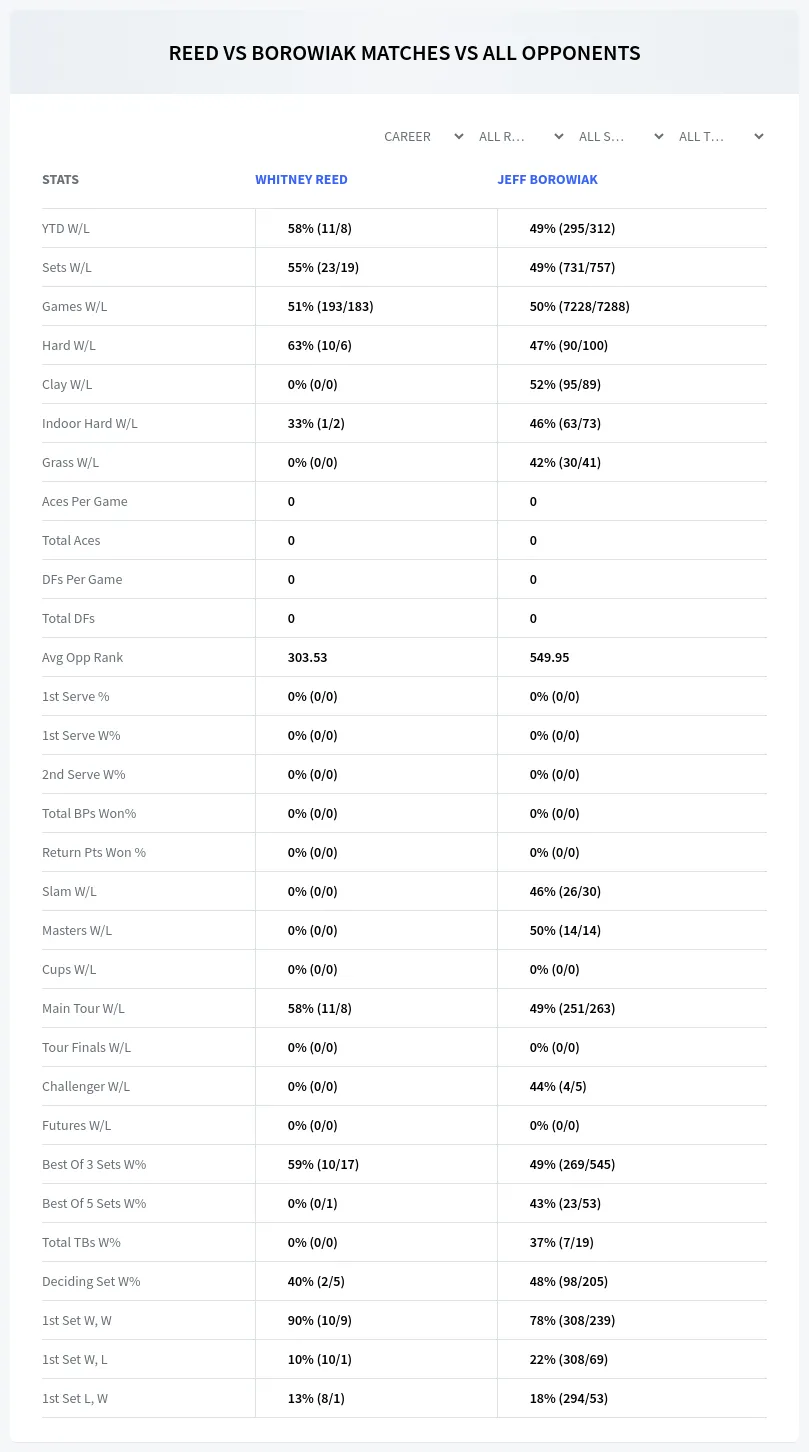Viewport: 809px width, 1452px height.
Task: Open the Whitney Reed player link
Action: click(x=301, y=180)
